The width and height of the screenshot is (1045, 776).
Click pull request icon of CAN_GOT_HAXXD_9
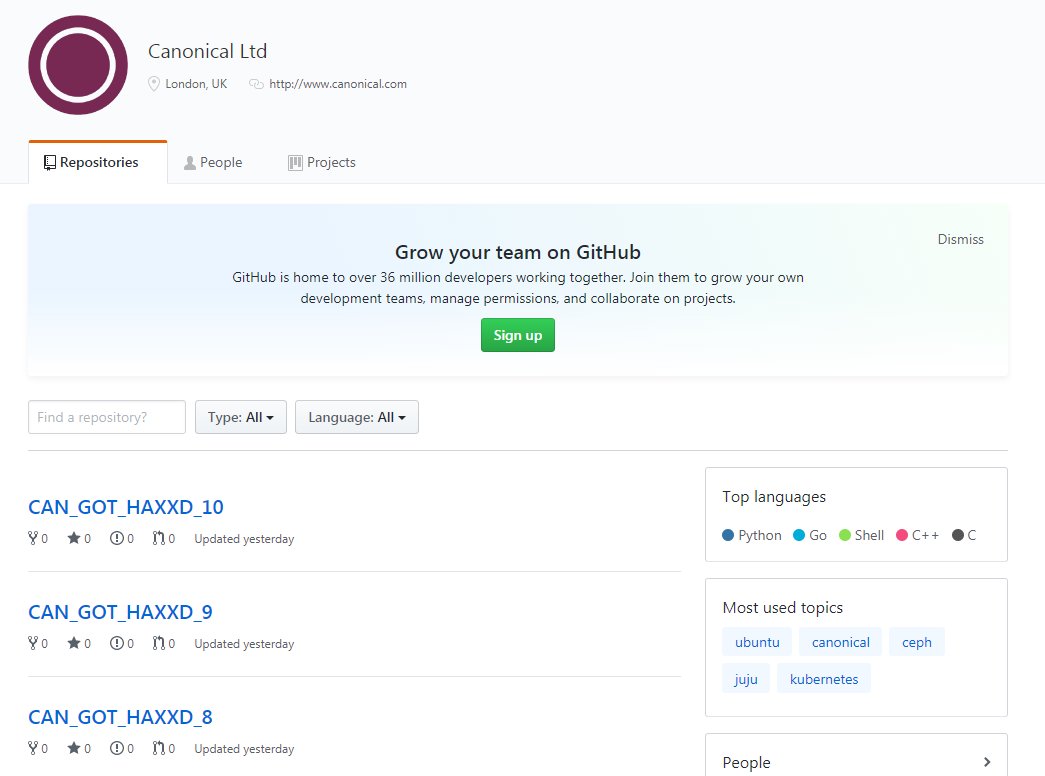coord(159,643)
